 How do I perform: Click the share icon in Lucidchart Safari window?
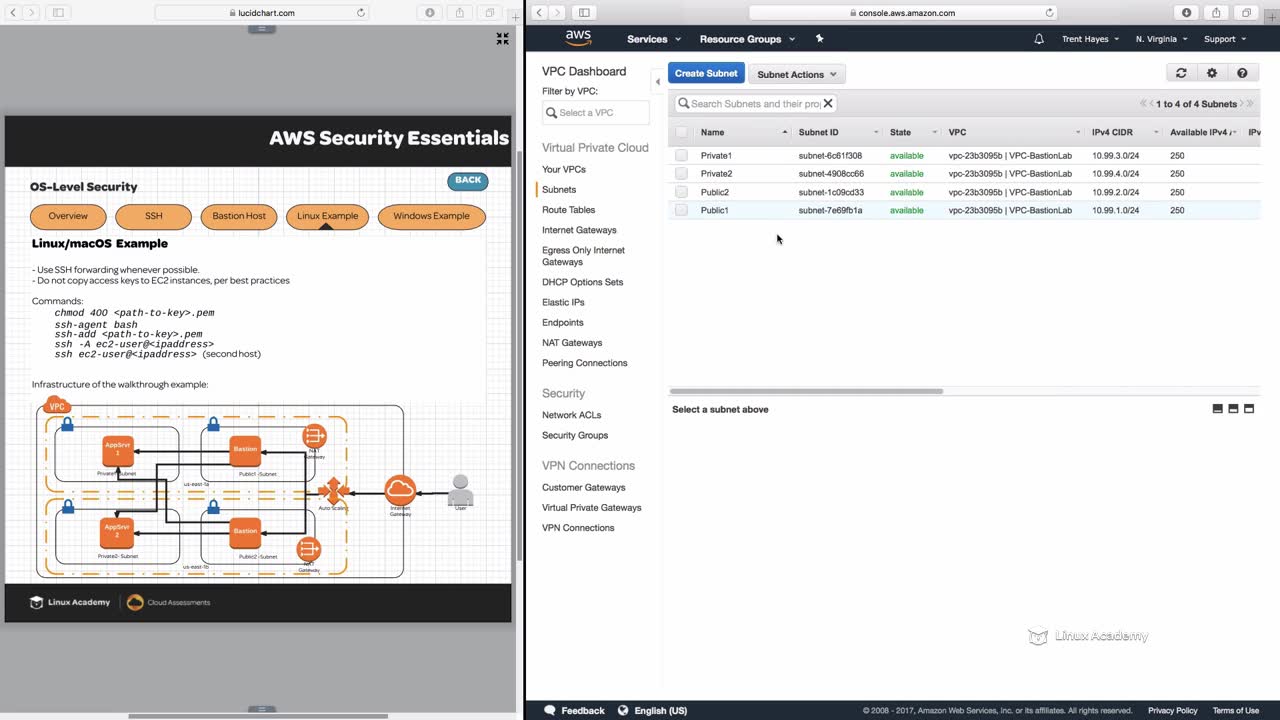(x=459, y=13)
